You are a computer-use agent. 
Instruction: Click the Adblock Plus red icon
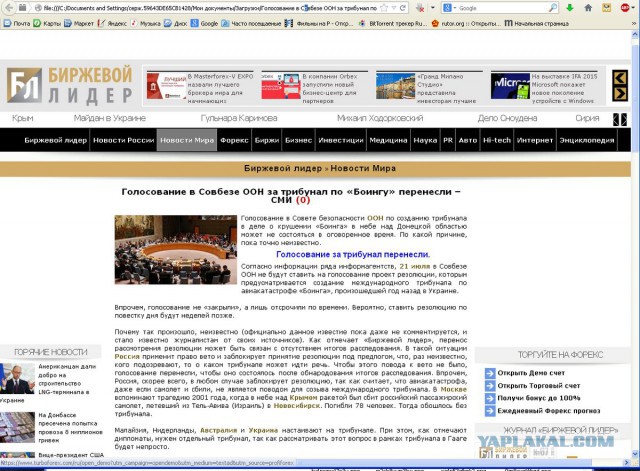click(x=625, y=8)
